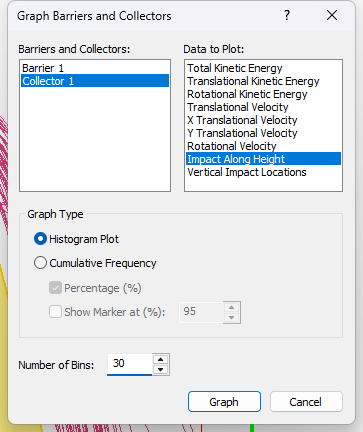Click the marker percentage field showing 95
Screen dimensions: 363x432
pos(201,312)
